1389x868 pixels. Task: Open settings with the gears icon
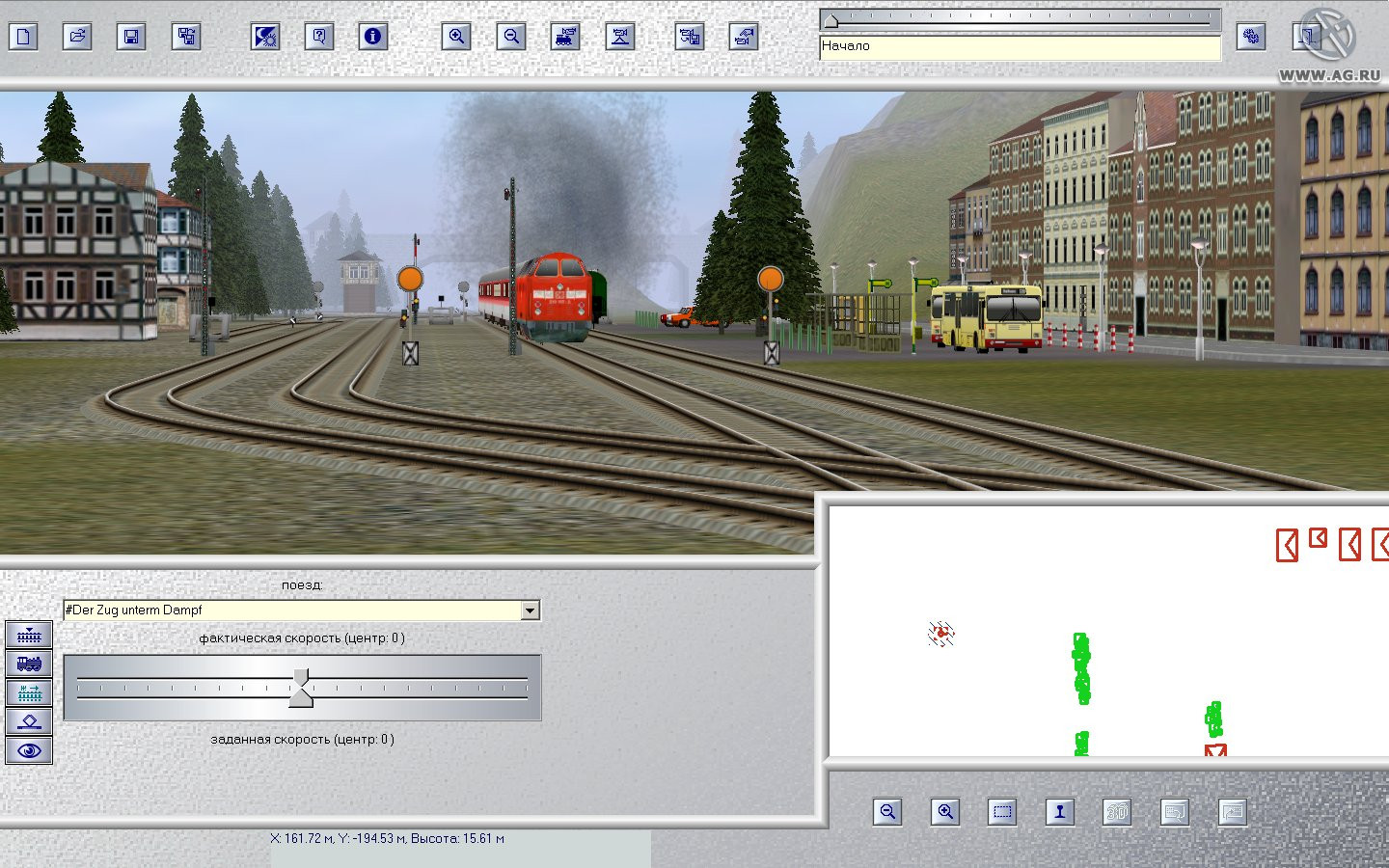tap(1251, 37)
